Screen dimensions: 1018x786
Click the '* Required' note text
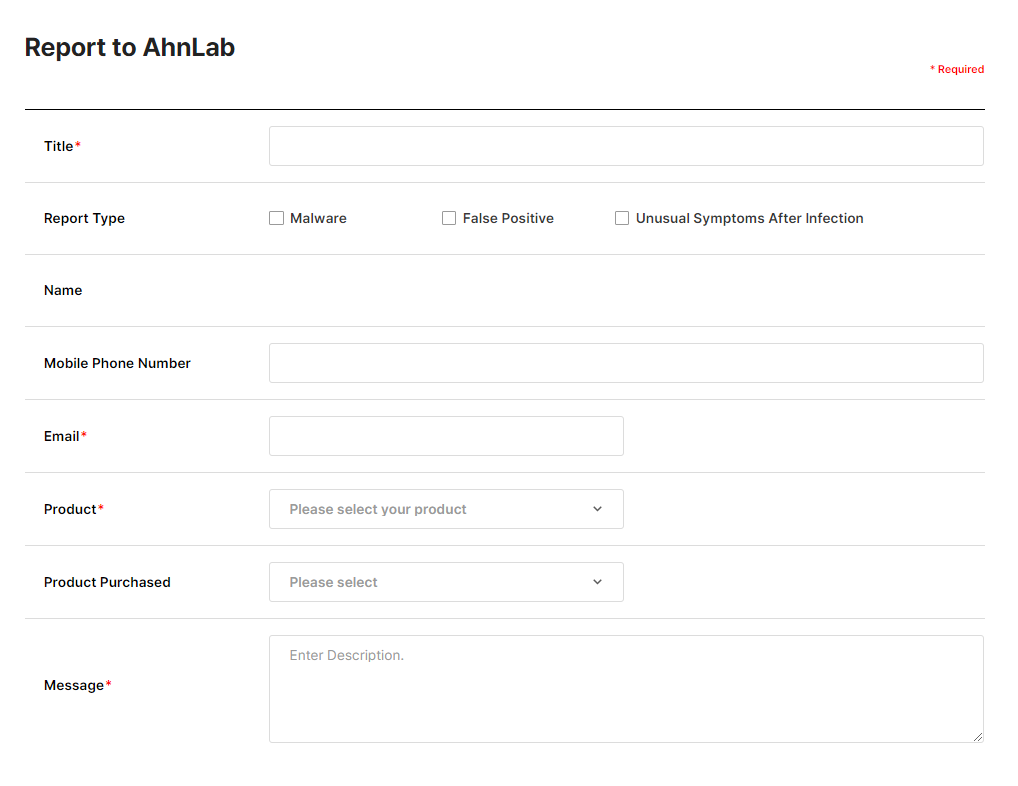click(x=957, y=69)
